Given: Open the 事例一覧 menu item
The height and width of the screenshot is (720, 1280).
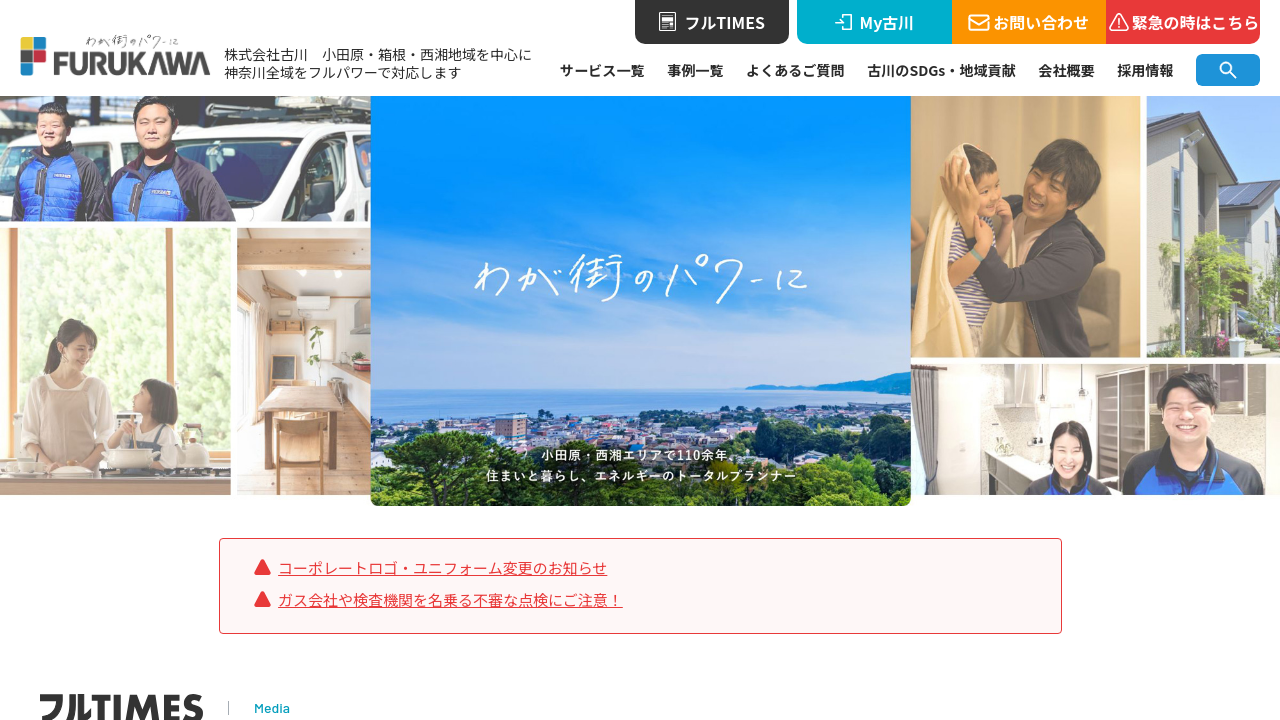Looking at the screenshot, I should point(695,70).
